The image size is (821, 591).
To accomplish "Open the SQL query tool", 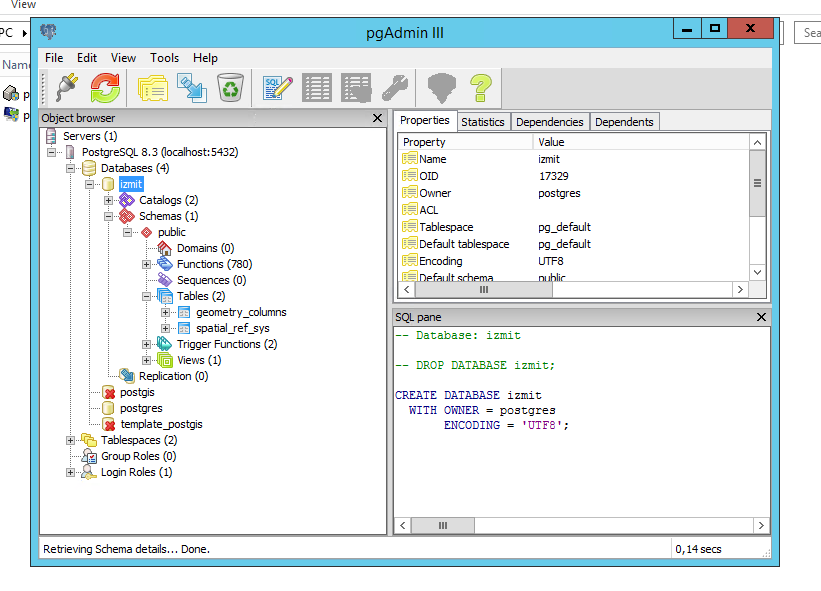I will (x=278, y=88).
